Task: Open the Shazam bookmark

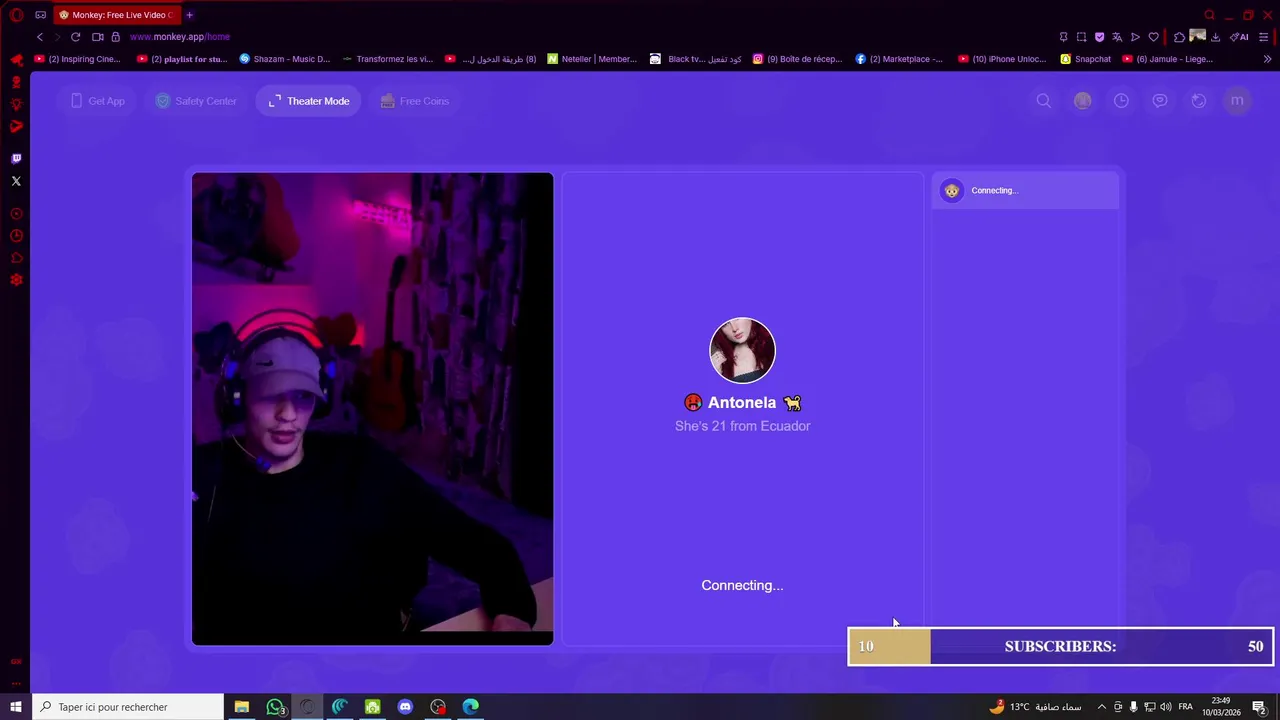Action: [284, 59]
